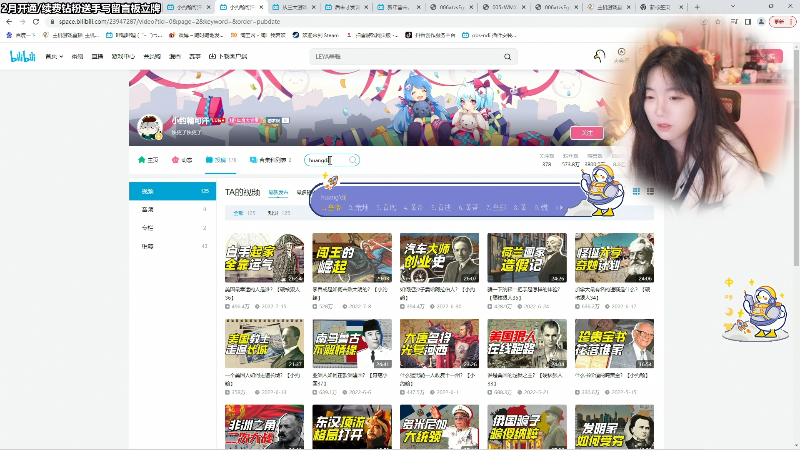The width and height of the screenshot is (800, 450).
Task: Click the header user avatar icon
Action: click(599, 56)
